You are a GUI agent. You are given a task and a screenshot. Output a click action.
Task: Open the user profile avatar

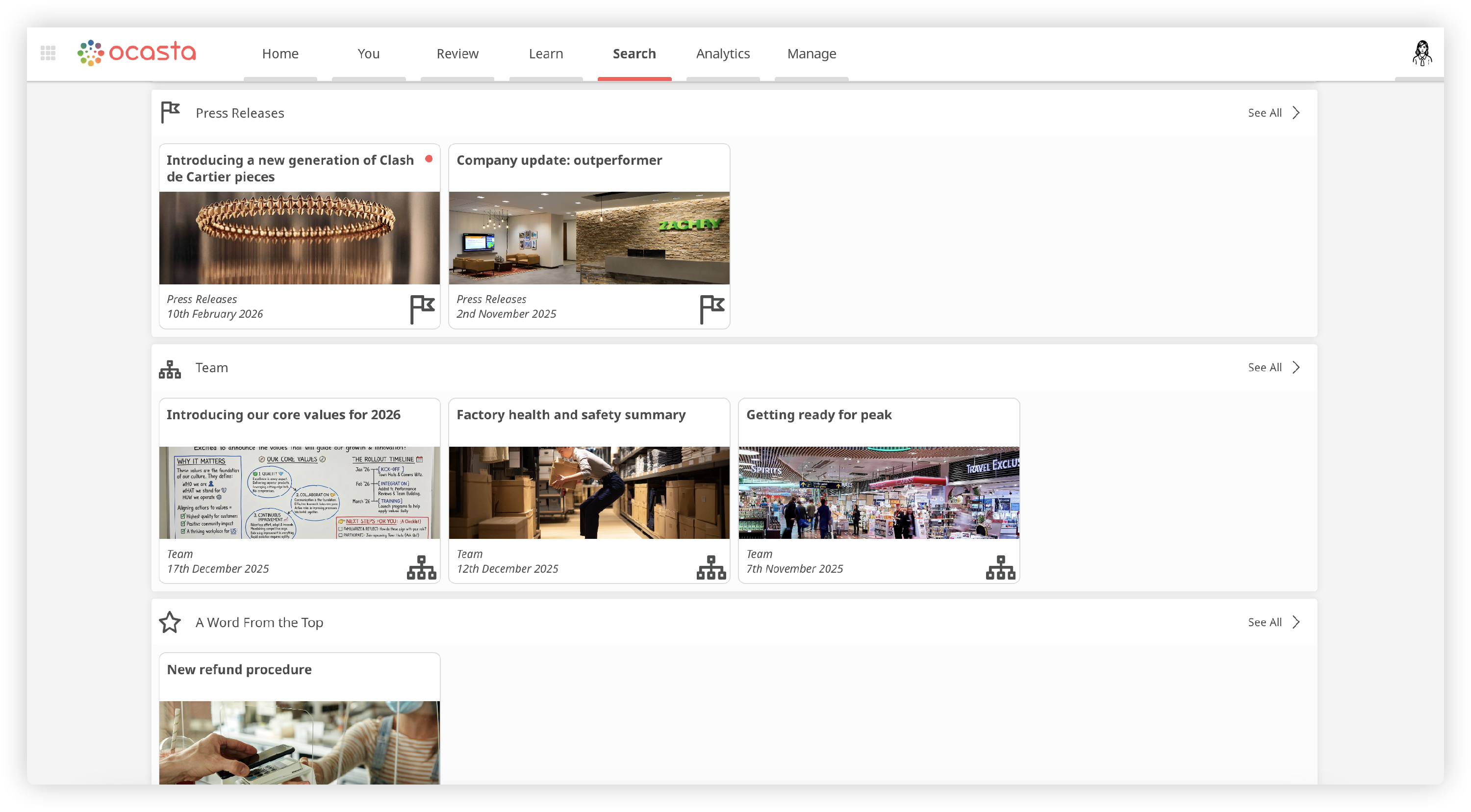click(1421, 53)
